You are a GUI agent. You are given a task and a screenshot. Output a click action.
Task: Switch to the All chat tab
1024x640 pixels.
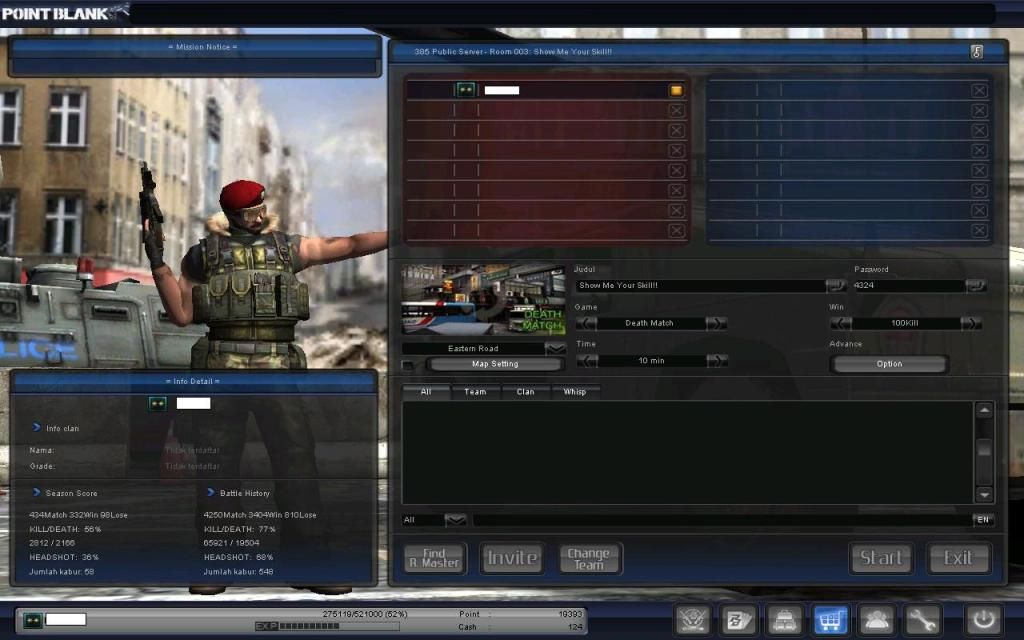pyautogui.click(x=426, y=392)
